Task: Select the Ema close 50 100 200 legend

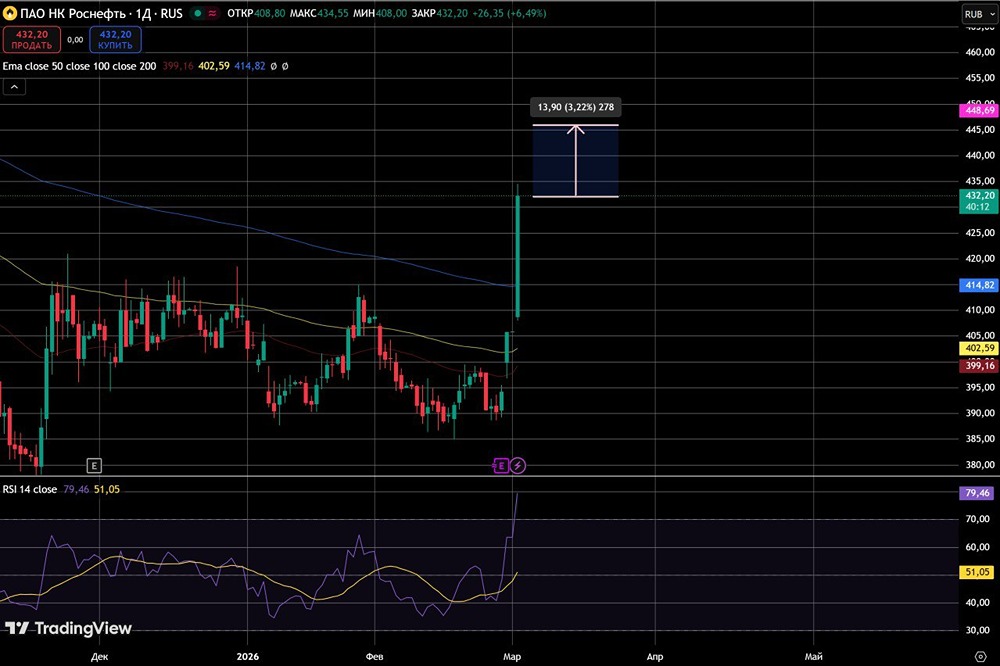Action: pyautogui.click(x=79, y=66)
